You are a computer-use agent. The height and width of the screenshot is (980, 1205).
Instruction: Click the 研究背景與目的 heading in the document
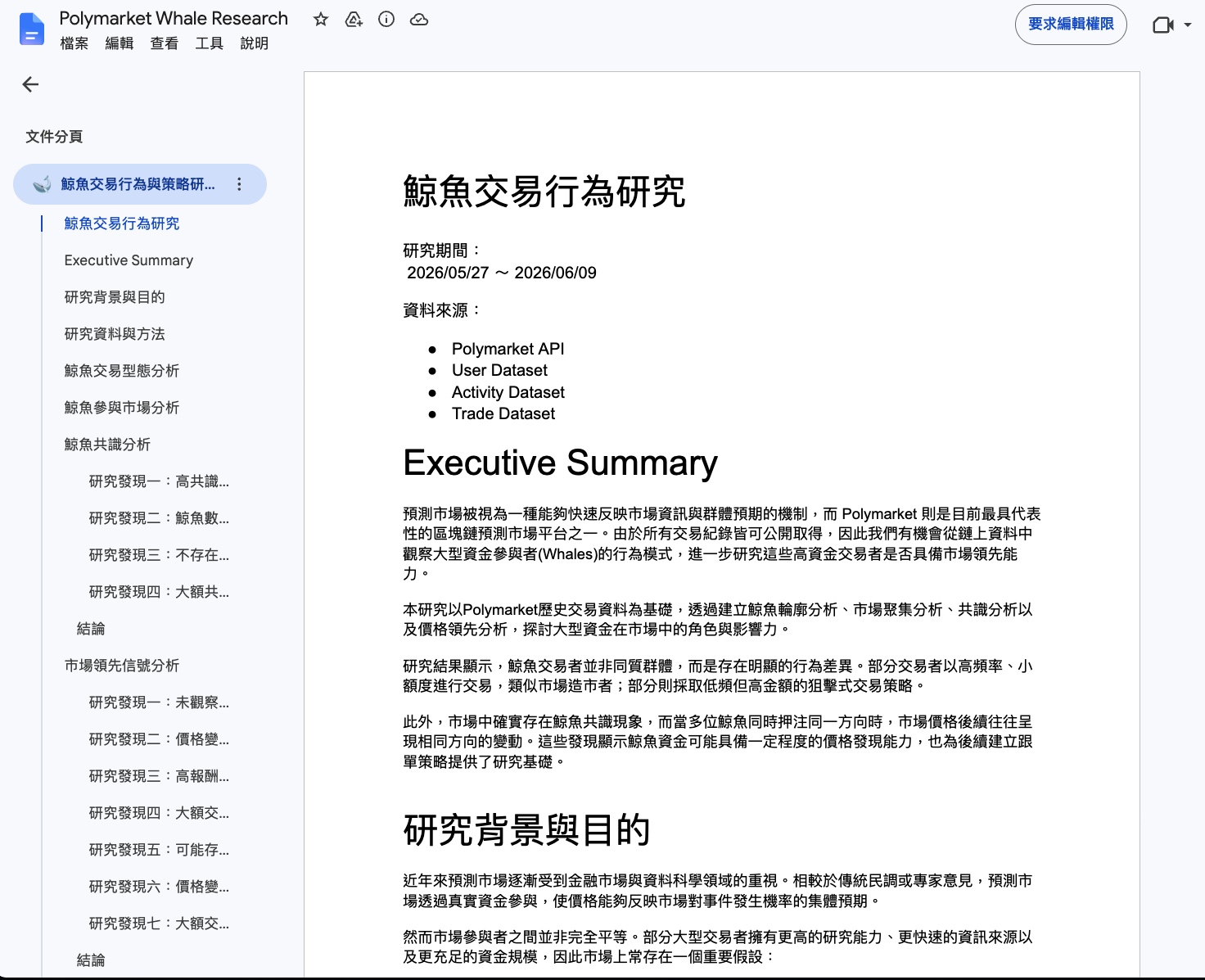click(526, 829)
